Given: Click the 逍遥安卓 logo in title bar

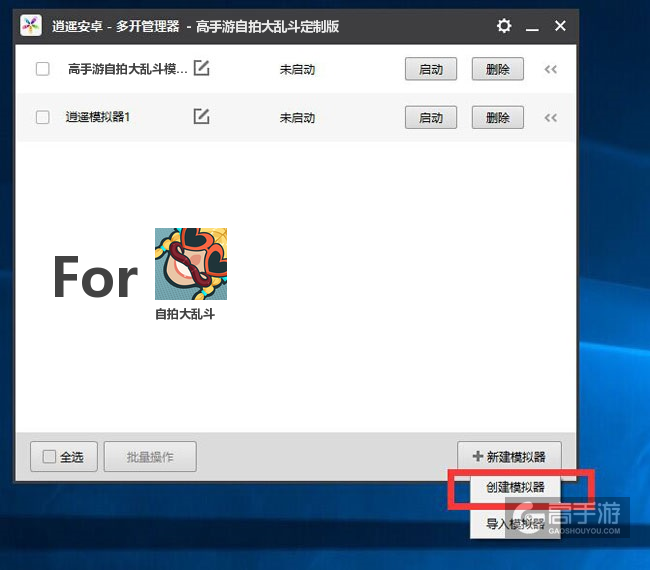Looking at the screenshot, I should tap(31, 26).
